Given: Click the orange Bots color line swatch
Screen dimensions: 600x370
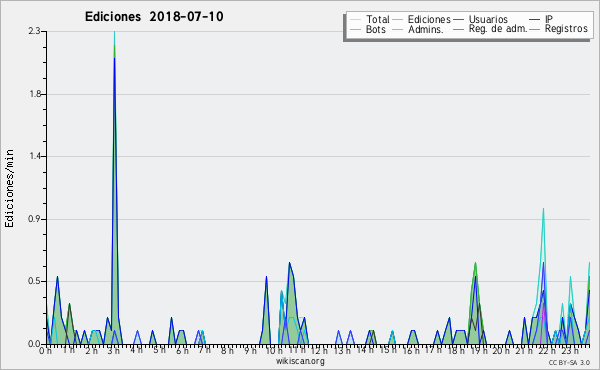Looking at the screenshot, I should [x=355, y=29].
